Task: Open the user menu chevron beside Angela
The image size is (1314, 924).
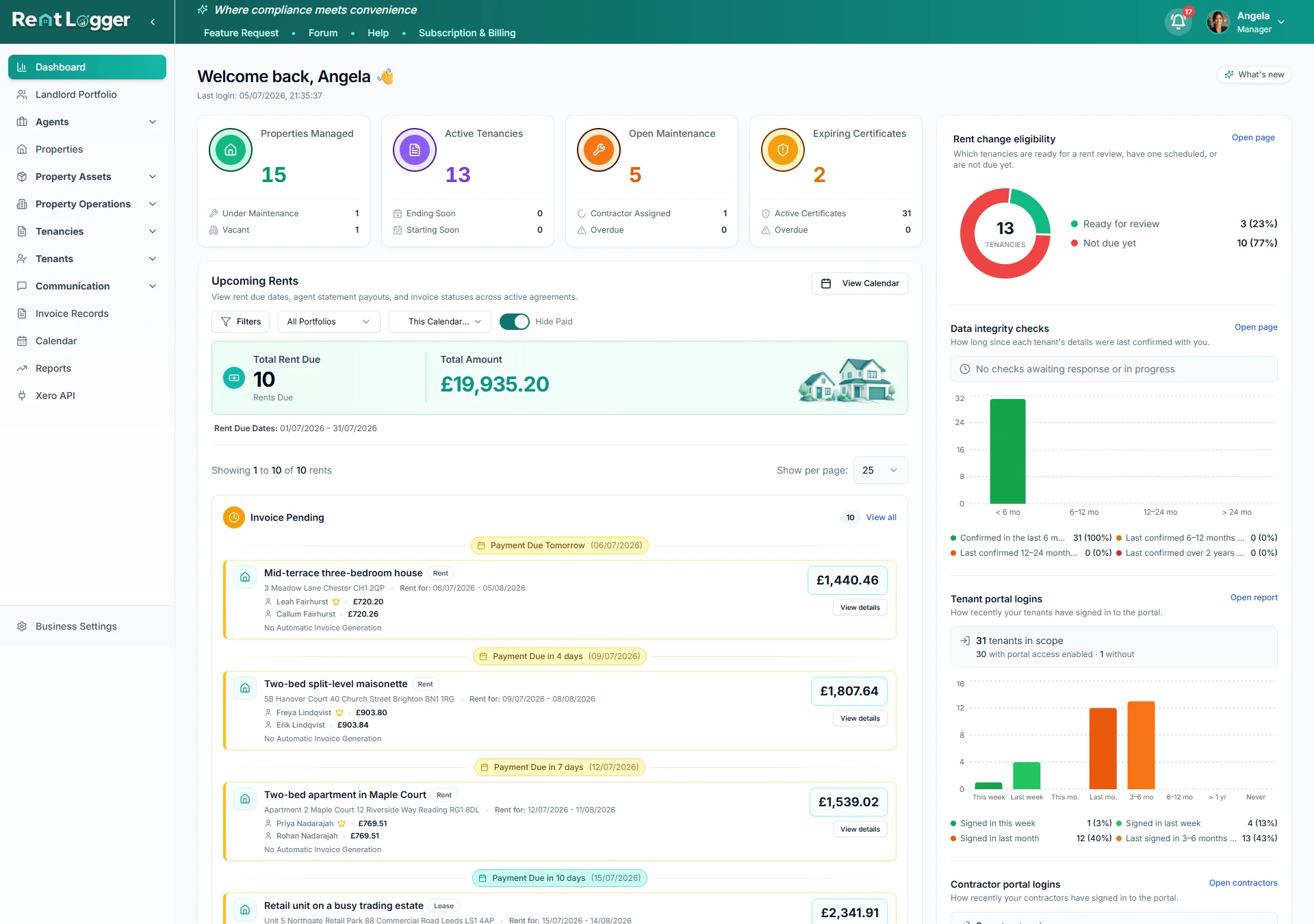Action: point(1281,22)
